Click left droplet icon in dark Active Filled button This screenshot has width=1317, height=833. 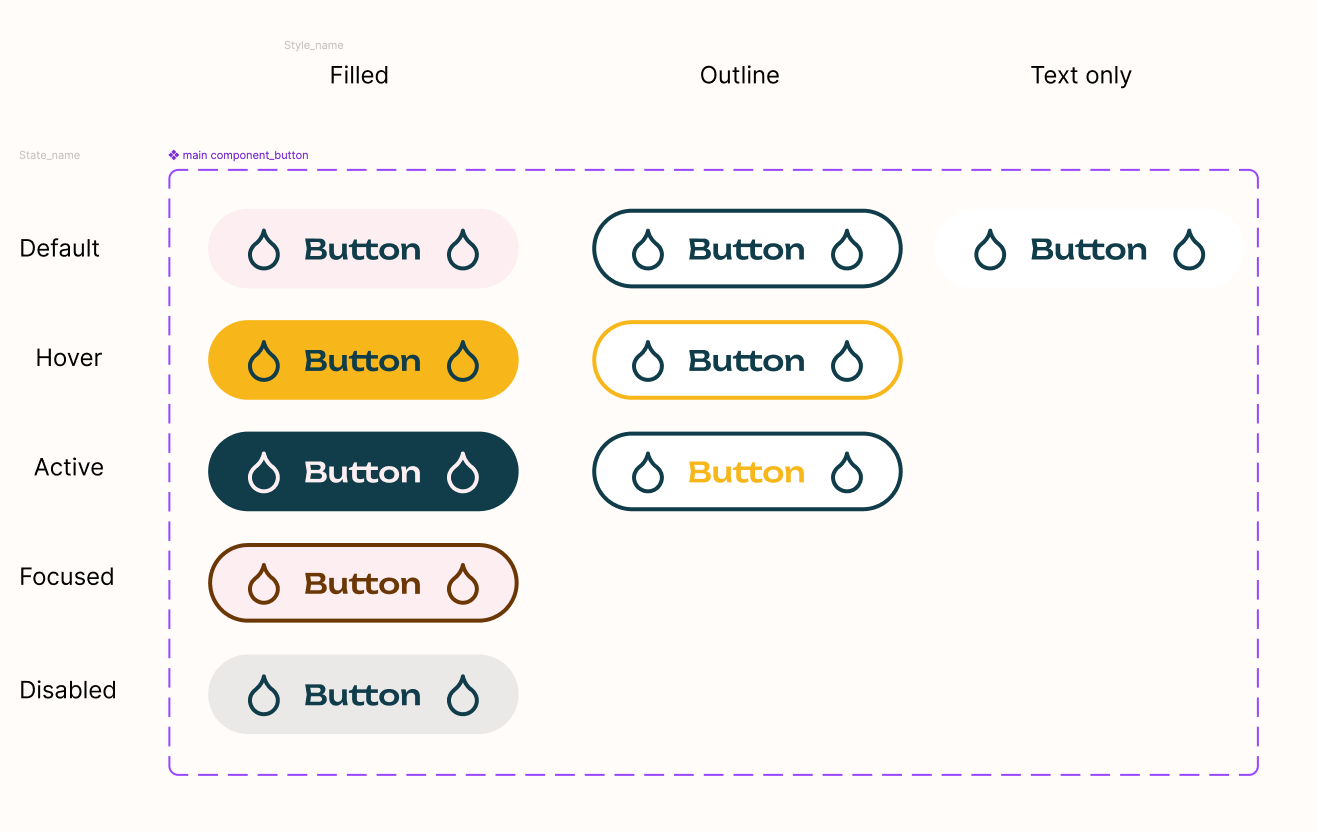[x=263, y=473]
